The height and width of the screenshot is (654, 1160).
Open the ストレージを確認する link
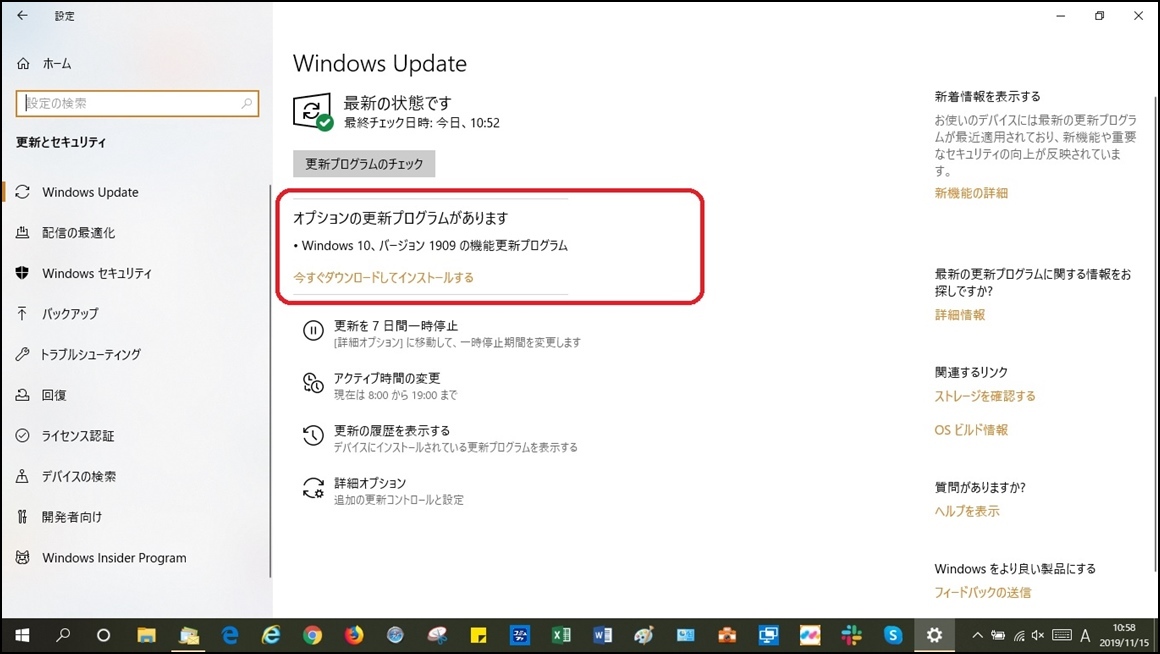tap(985, 397)
